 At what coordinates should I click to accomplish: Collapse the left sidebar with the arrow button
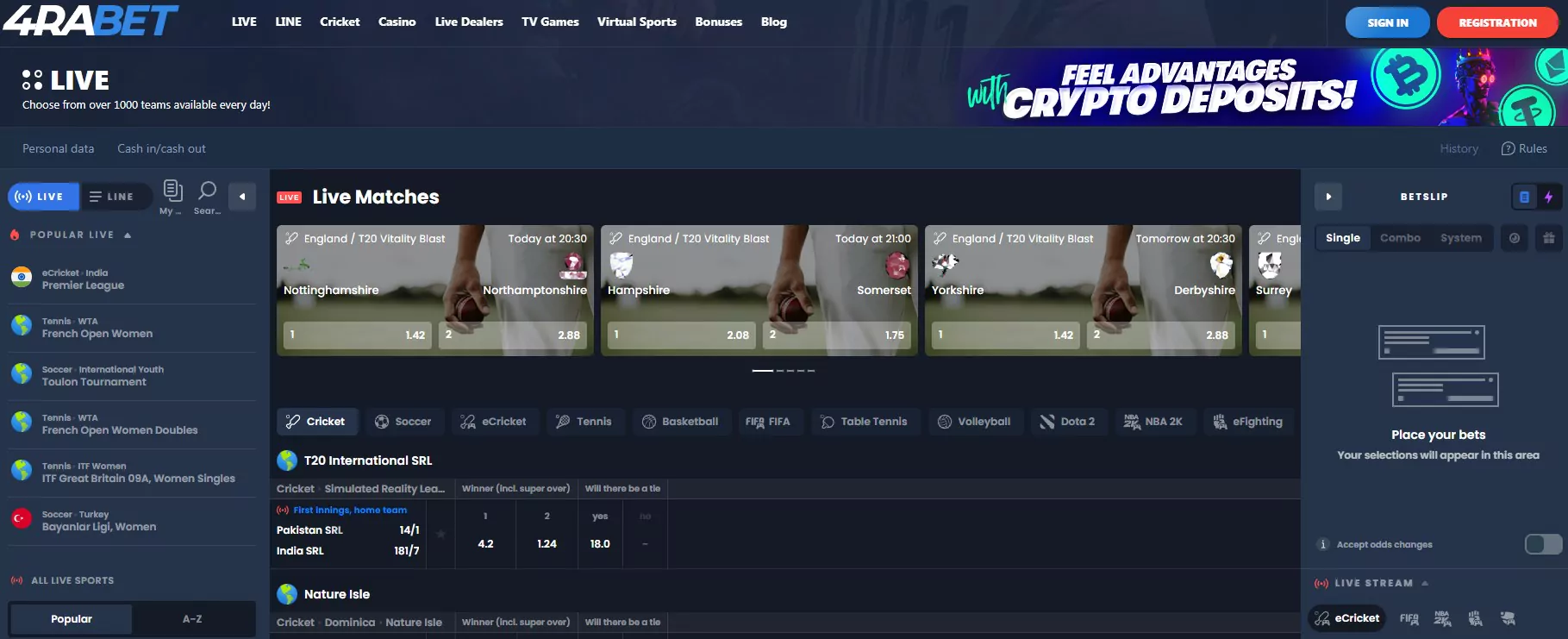click(x=242, y=197)
